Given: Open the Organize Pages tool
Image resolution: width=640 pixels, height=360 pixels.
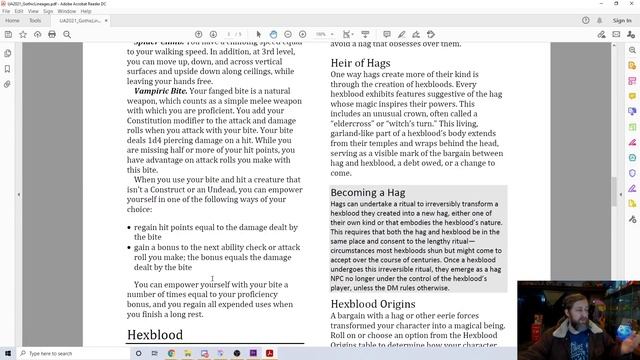Looking at the screenshot, I should pos(632,81).
